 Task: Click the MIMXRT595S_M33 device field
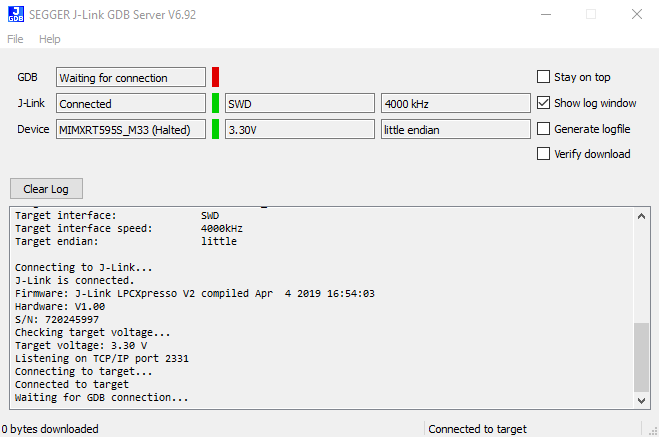[x=130, y=129]
